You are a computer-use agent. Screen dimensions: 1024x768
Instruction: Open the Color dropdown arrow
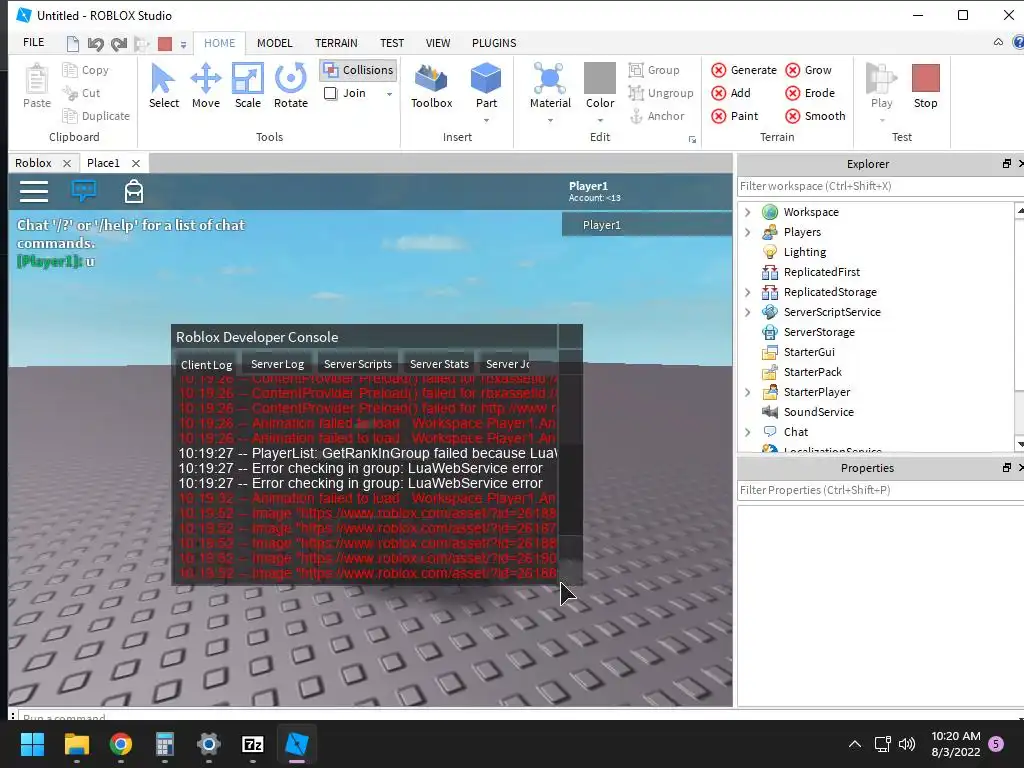[x=600, y=120]
